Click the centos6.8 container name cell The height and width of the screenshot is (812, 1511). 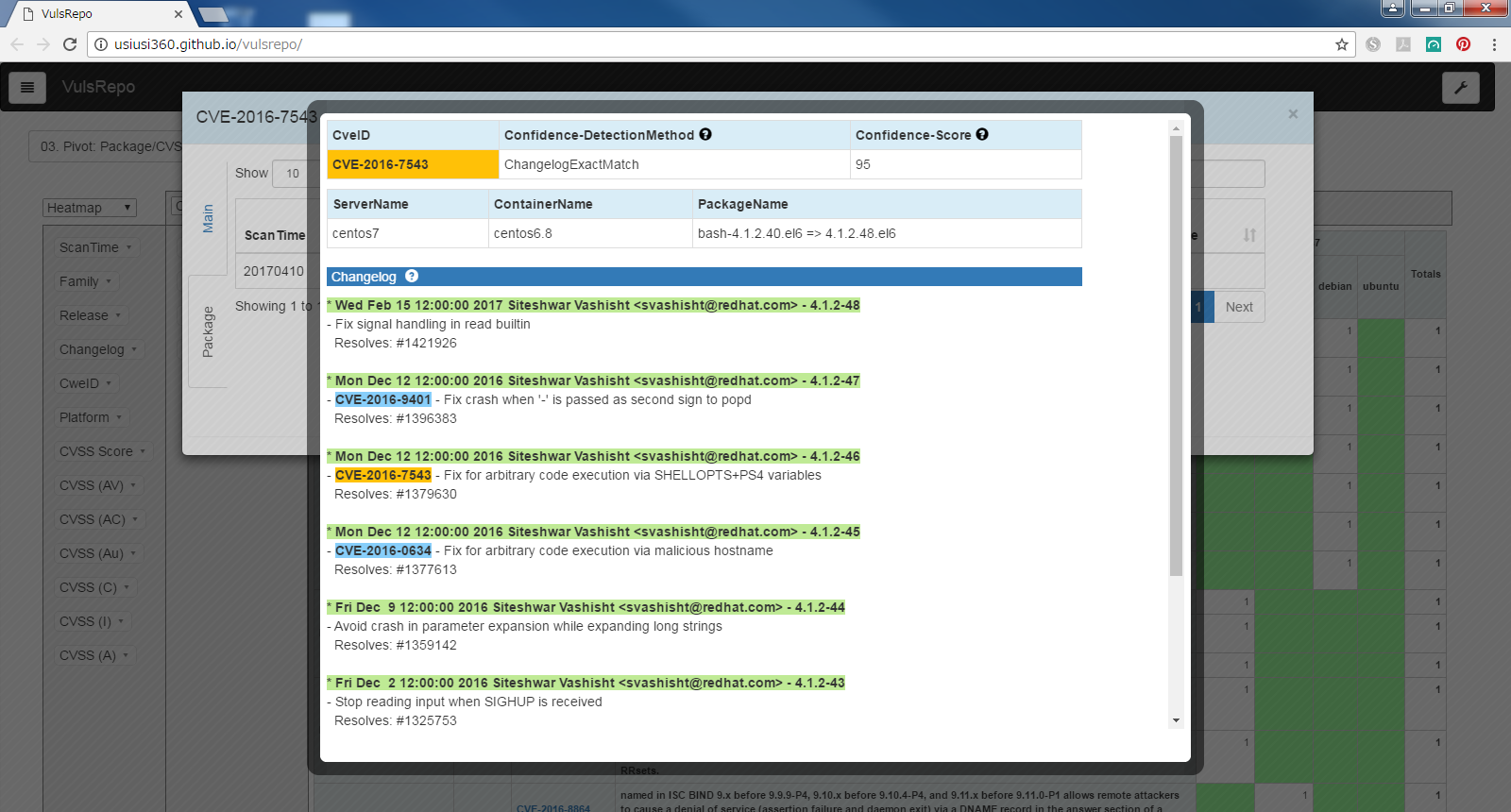pyautogui.click(x=590, y=233)
